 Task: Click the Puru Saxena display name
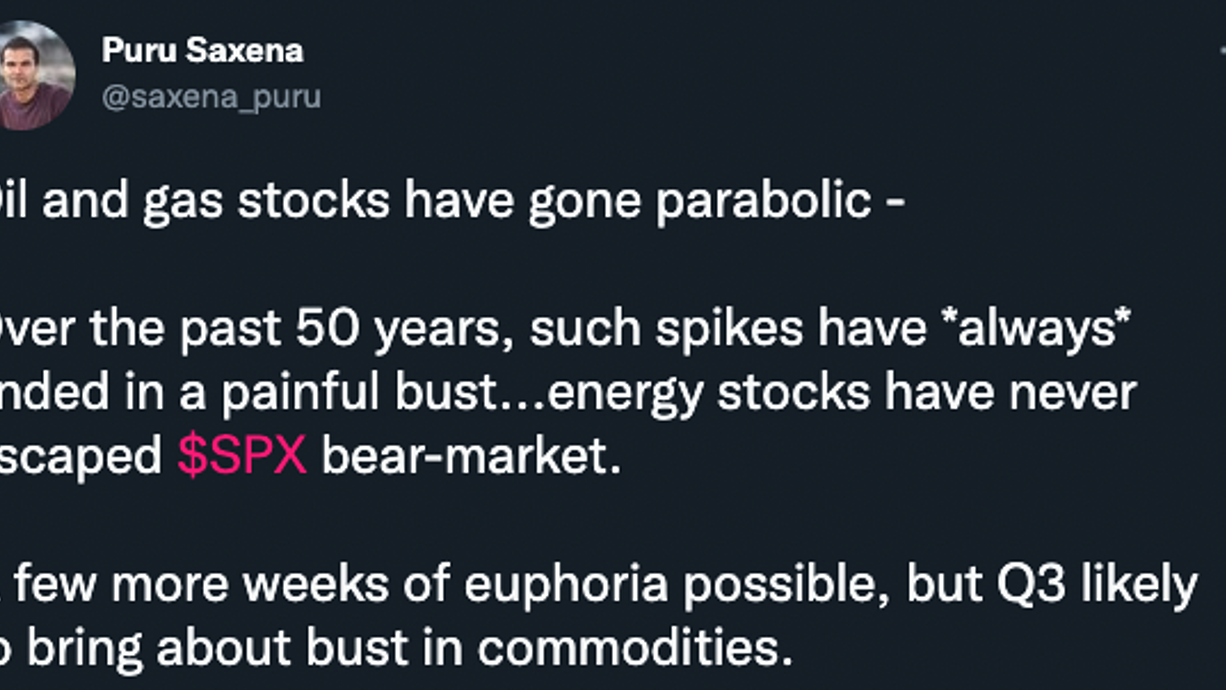coord(202,51)
